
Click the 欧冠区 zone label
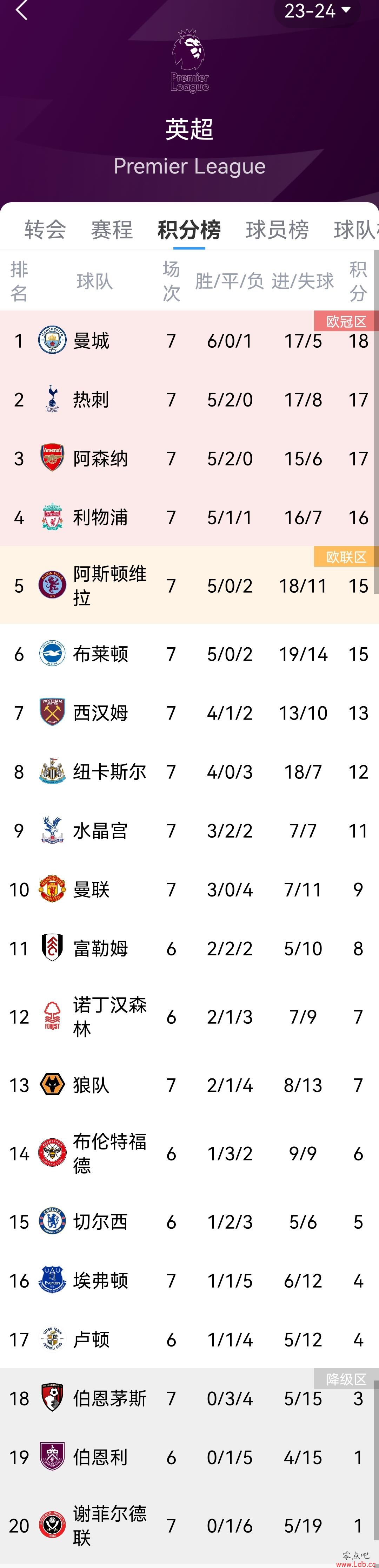click(x=346, y=321)
